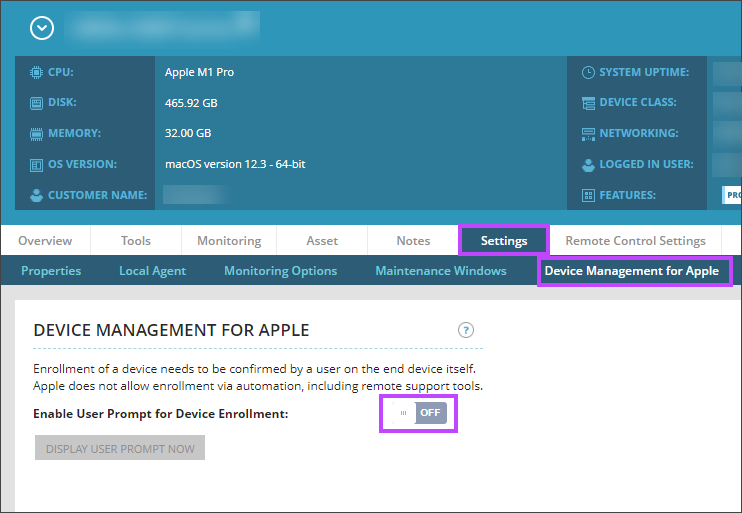The image size is (742, 513).
Task: Click the OS Version icon
Action: (36, 164)
